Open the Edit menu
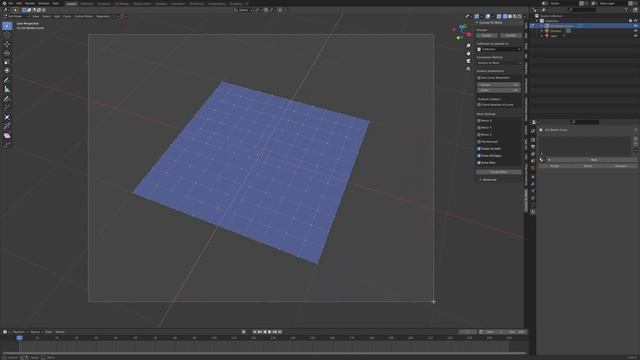The height and width of the screenshot is (360, 640). point(19,3)
